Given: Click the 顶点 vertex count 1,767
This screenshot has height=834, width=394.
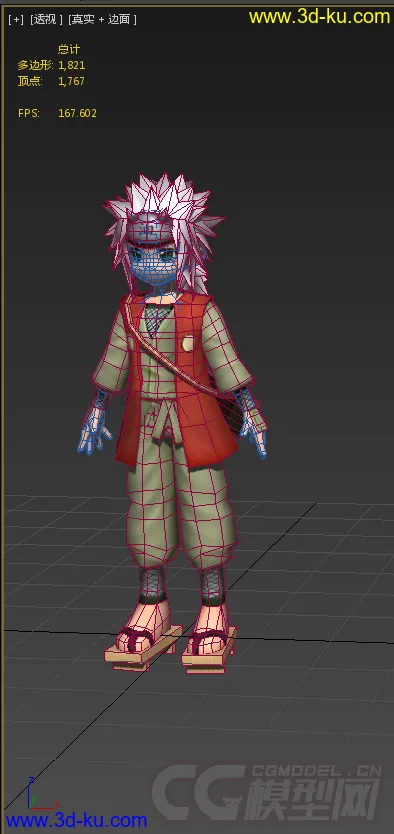Looking at the screenshot, I should [x=71, y=81].
